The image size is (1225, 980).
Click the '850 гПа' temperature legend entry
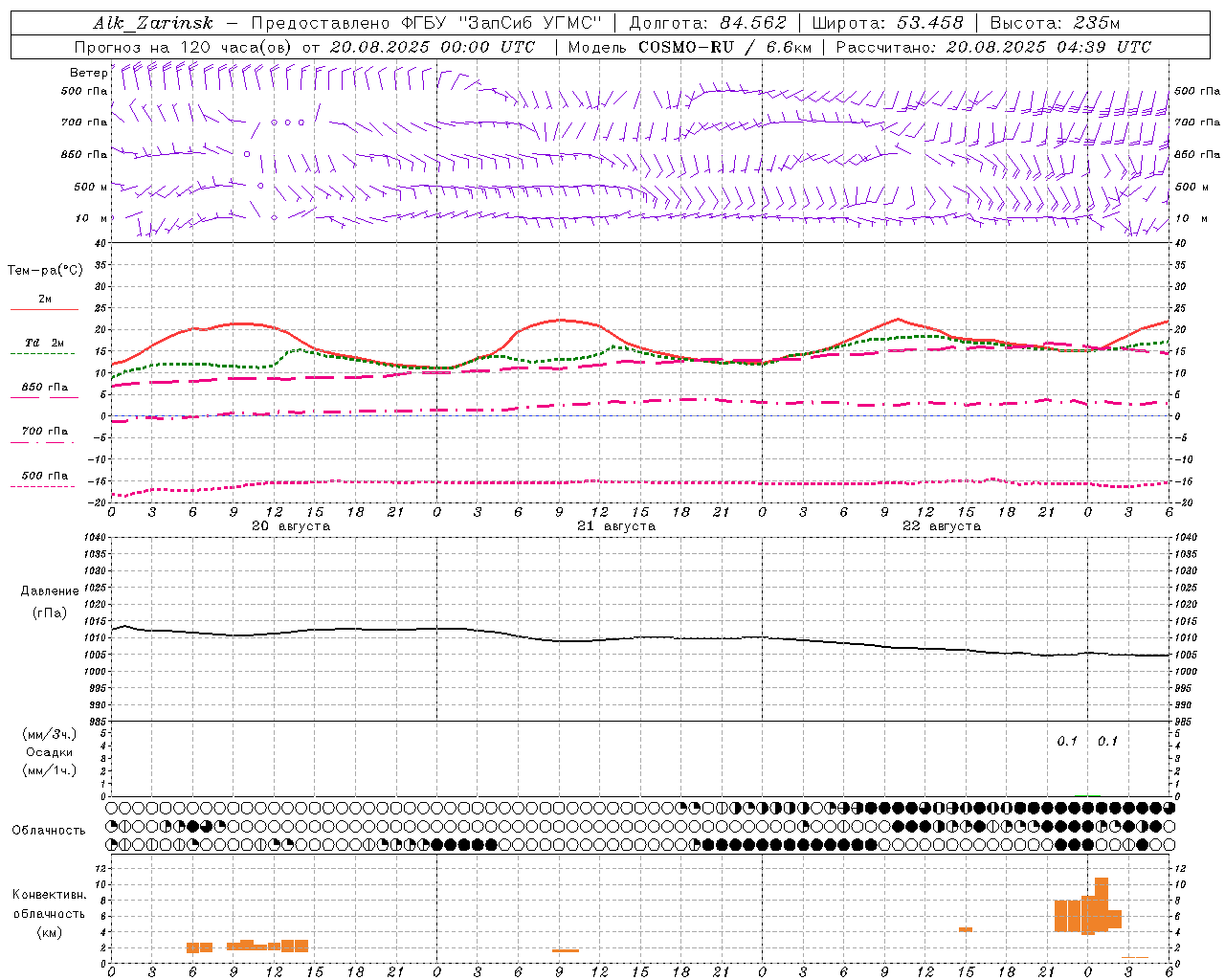pyautogui.click(x=45, y=388)
